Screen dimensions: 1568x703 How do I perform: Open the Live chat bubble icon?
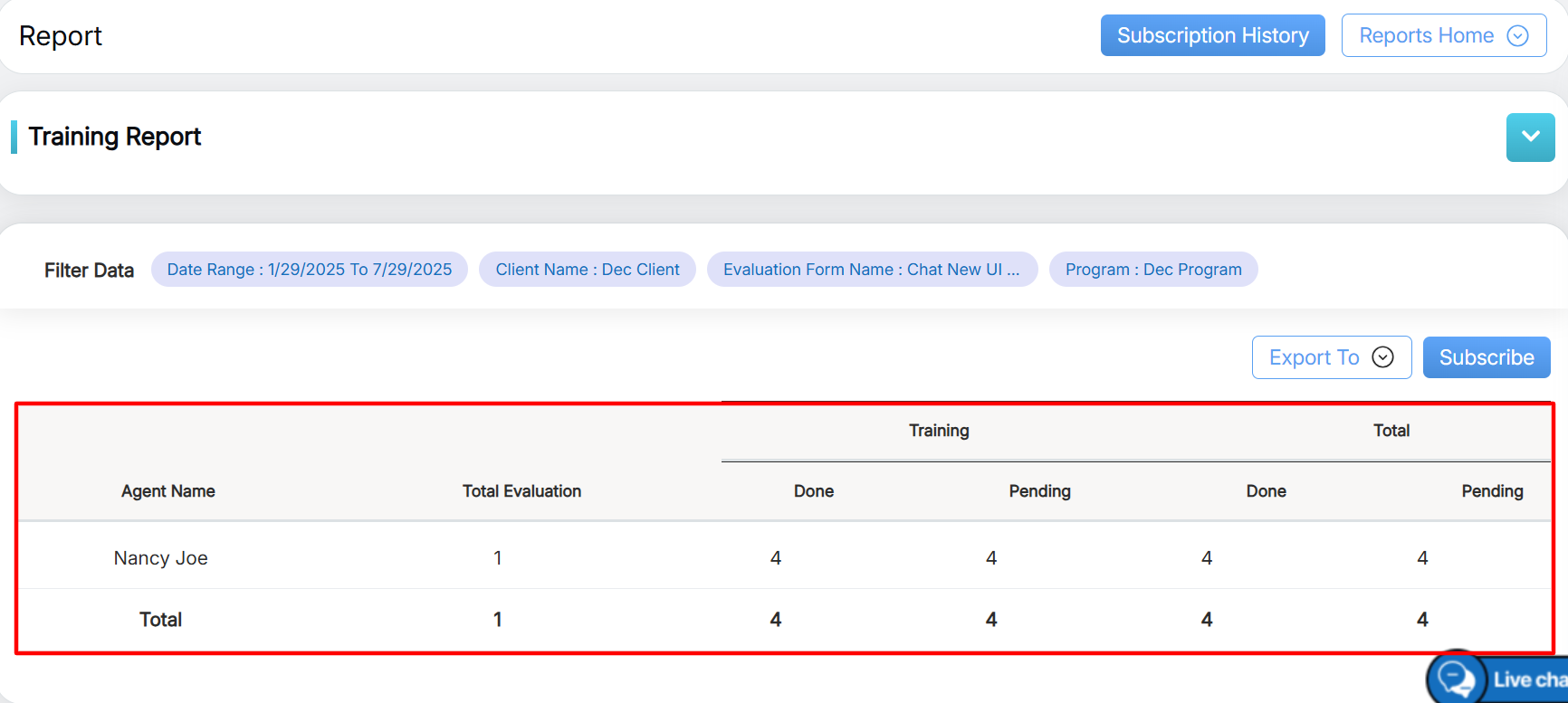pos(1457,679)
